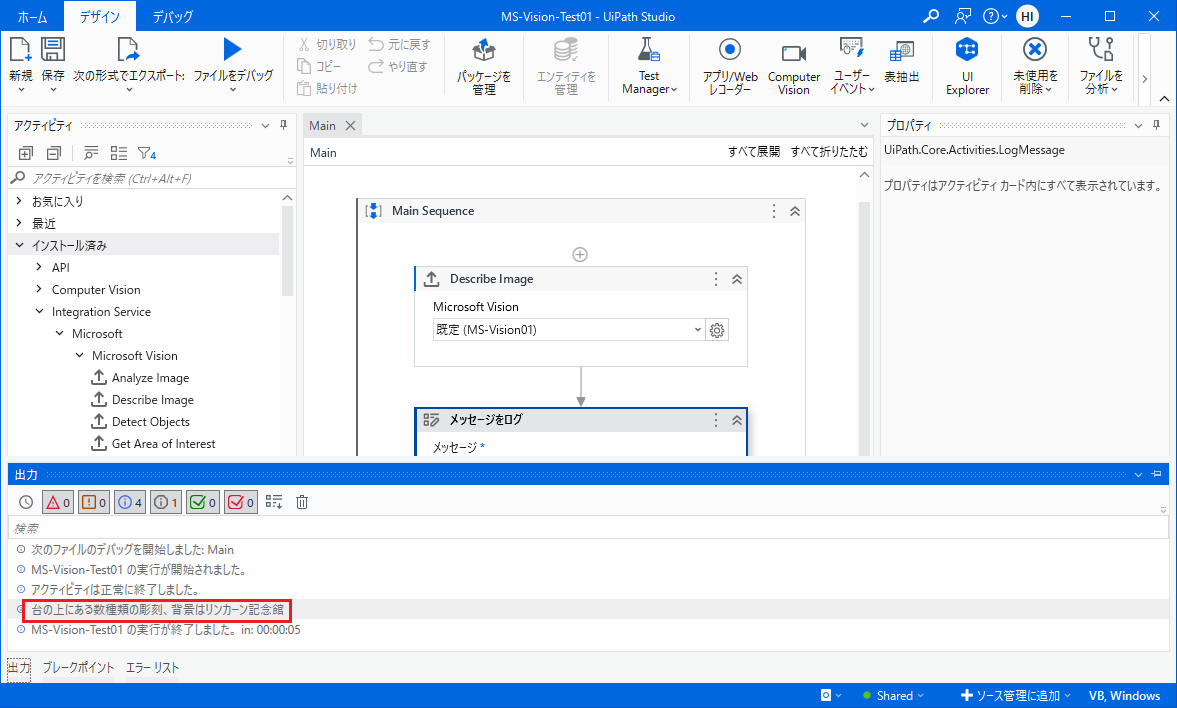Expand the Computer Vision tree node
Screen dimensions: 1177x708
[39, 289]
